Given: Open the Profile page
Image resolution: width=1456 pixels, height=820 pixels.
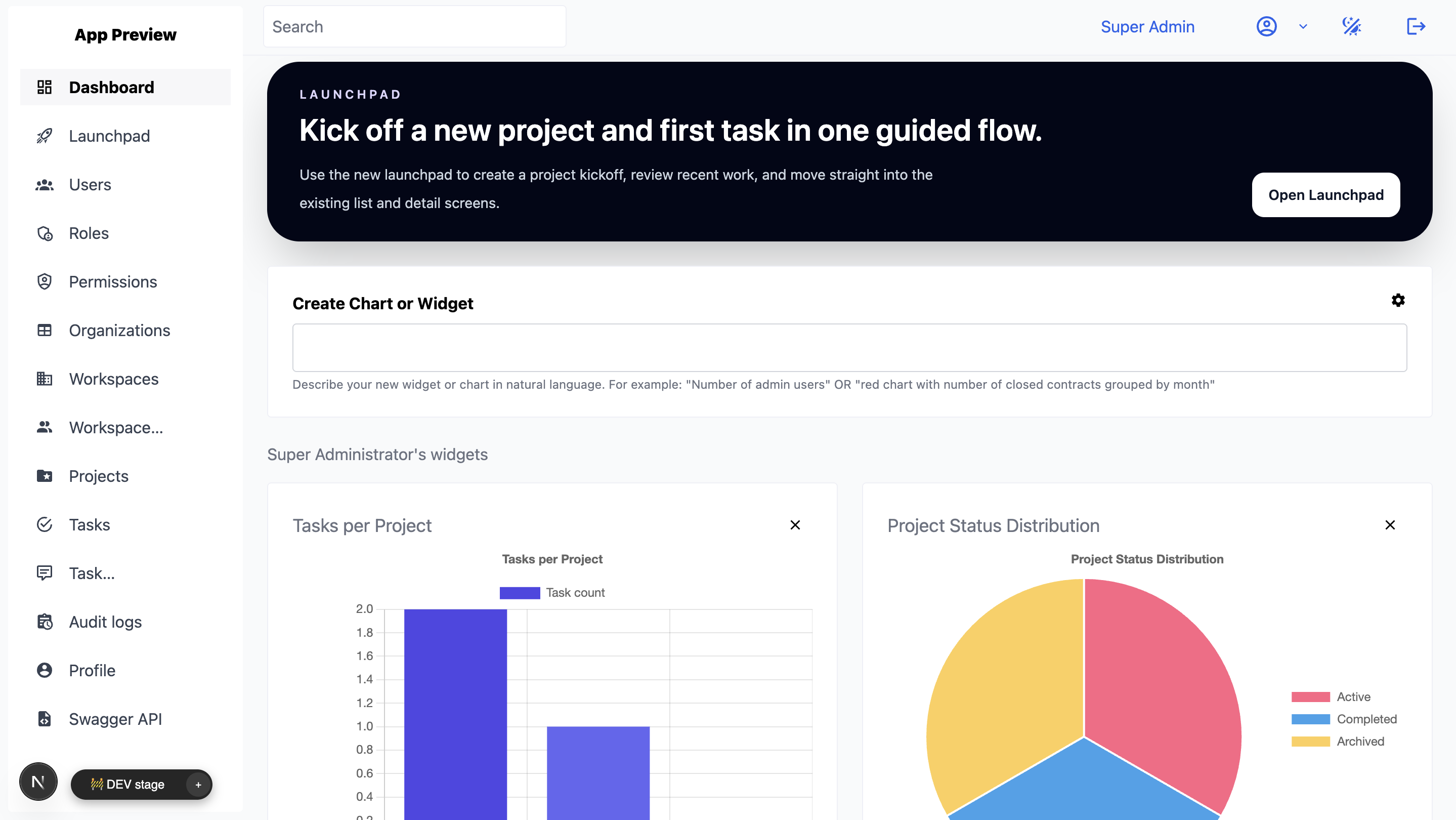Looking at the screenshot, I should pos(125,671).
